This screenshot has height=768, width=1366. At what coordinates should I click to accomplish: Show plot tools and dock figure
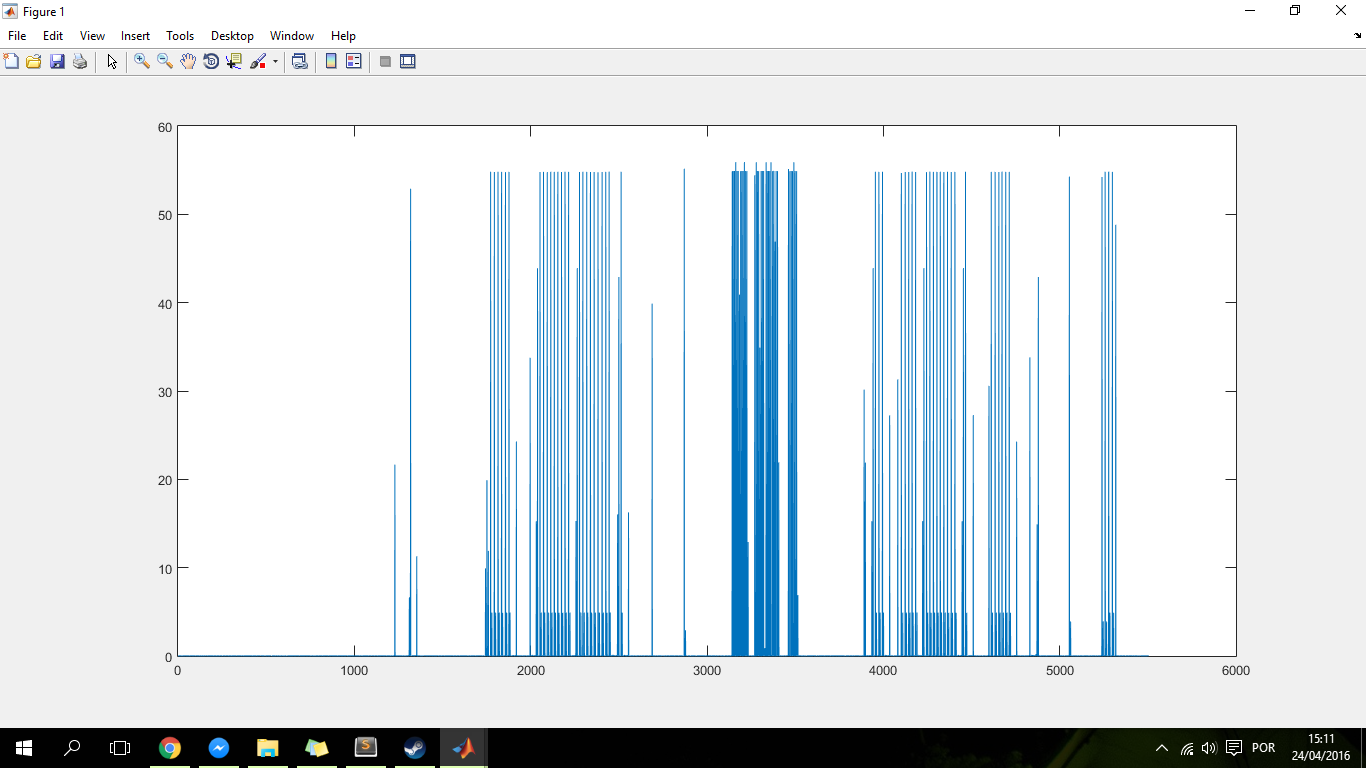pyautogui.click(x=408, y=61)
